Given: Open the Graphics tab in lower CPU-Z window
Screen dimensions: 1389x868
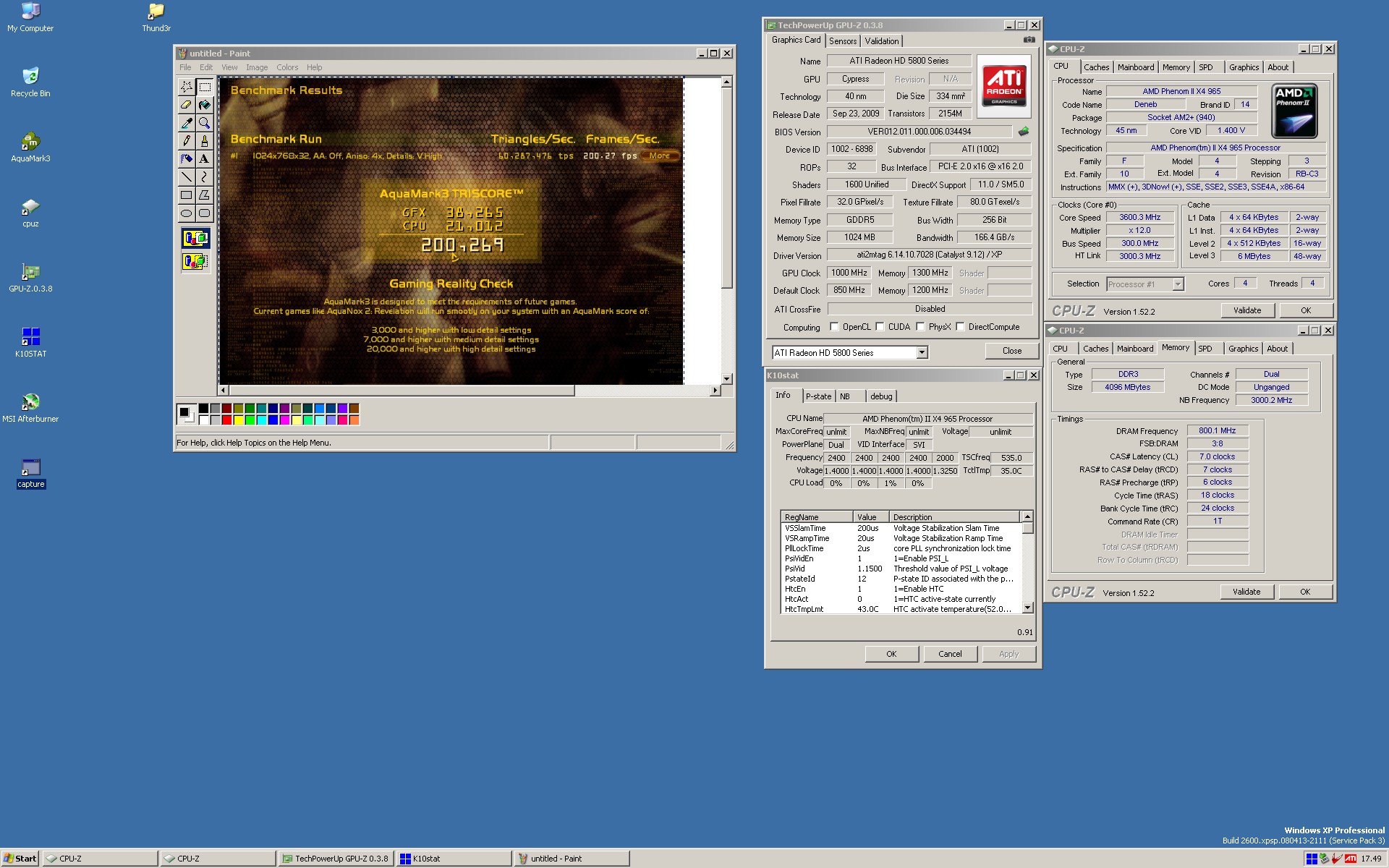Looking at the screenshot, I should 1243,349.
